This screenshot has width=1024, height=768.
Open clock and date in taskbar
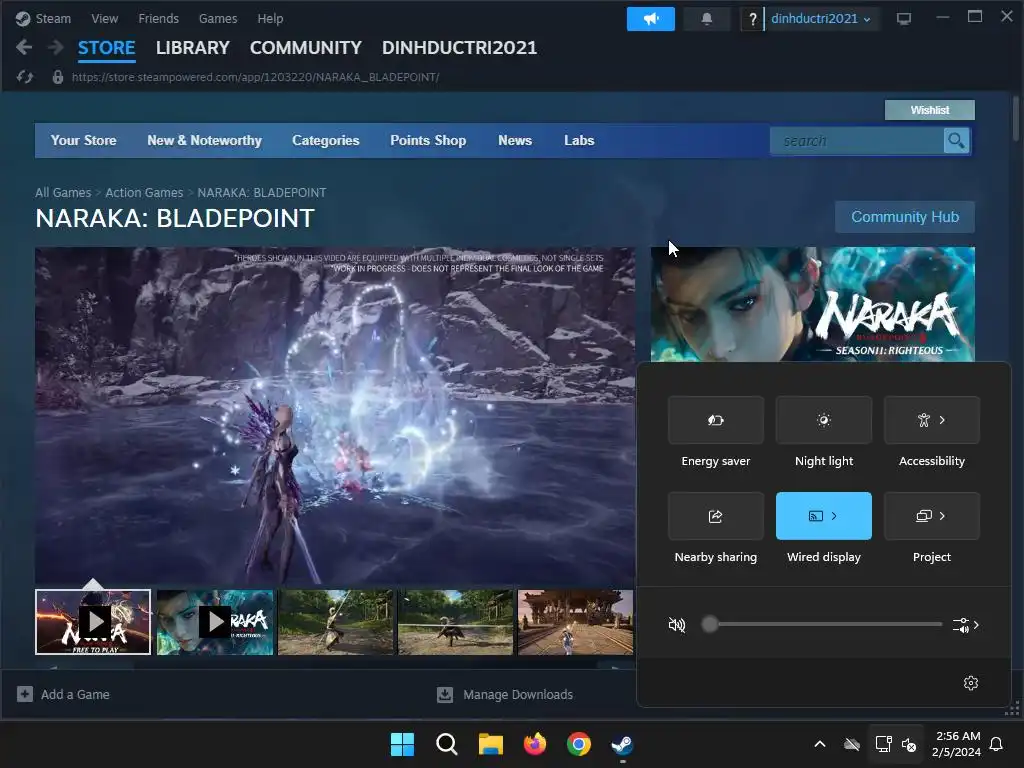click(956, 744)
